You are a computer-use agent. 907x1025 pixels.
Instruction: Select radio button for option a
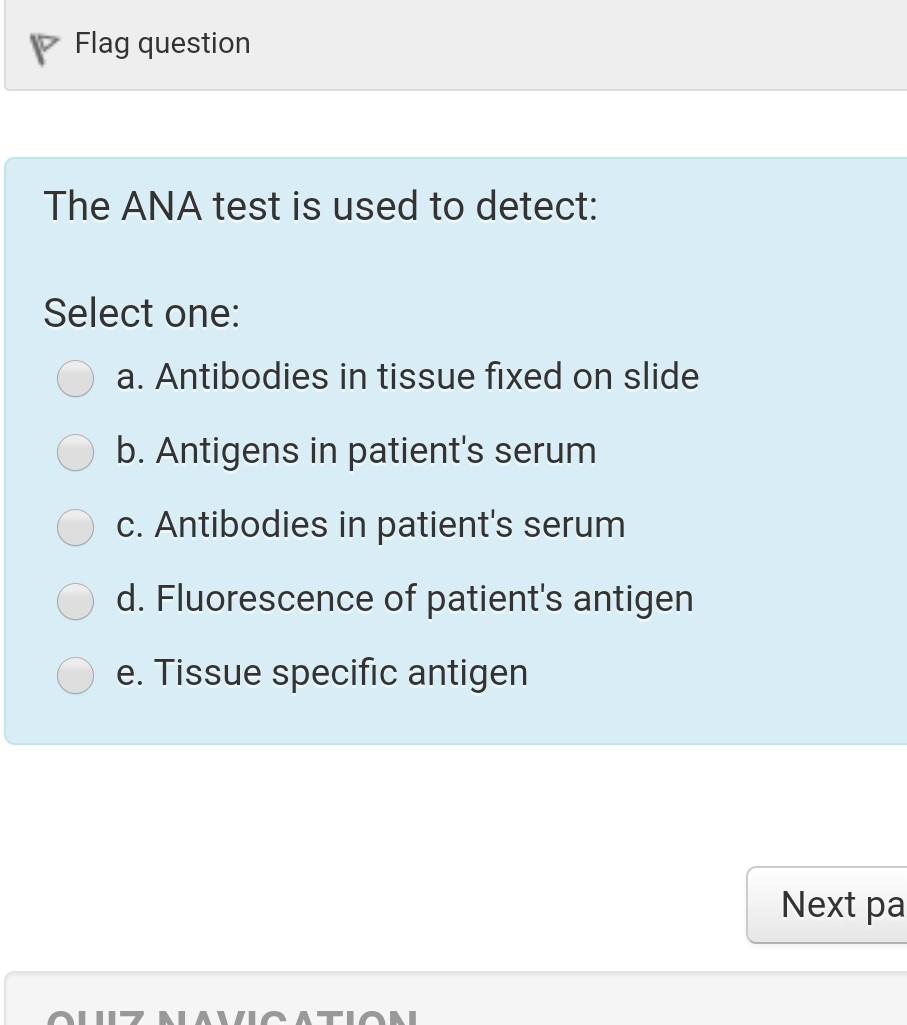75,378
